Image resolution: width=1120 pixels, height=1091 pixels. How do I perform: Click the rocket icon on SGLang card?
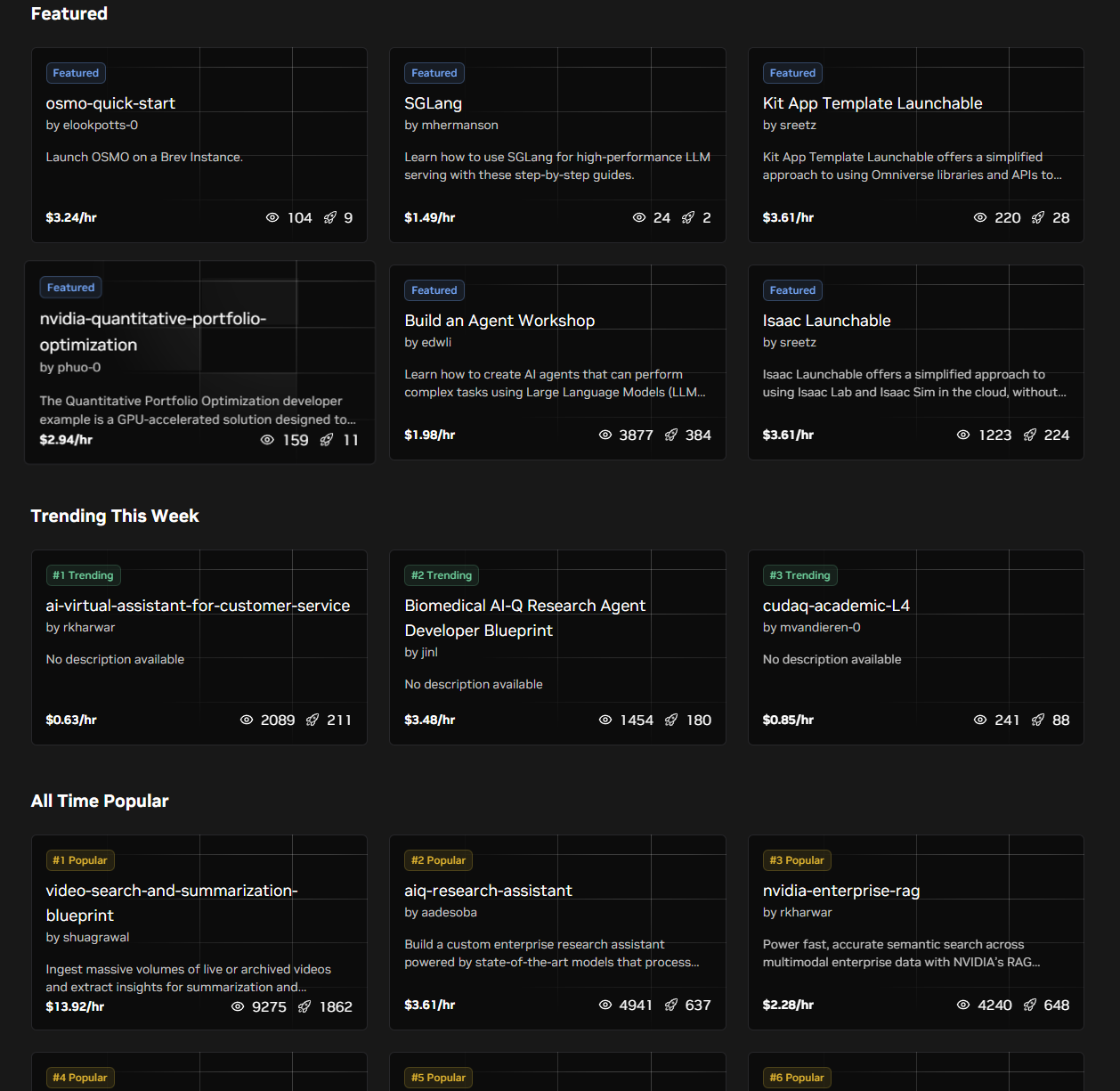(688, 217)
